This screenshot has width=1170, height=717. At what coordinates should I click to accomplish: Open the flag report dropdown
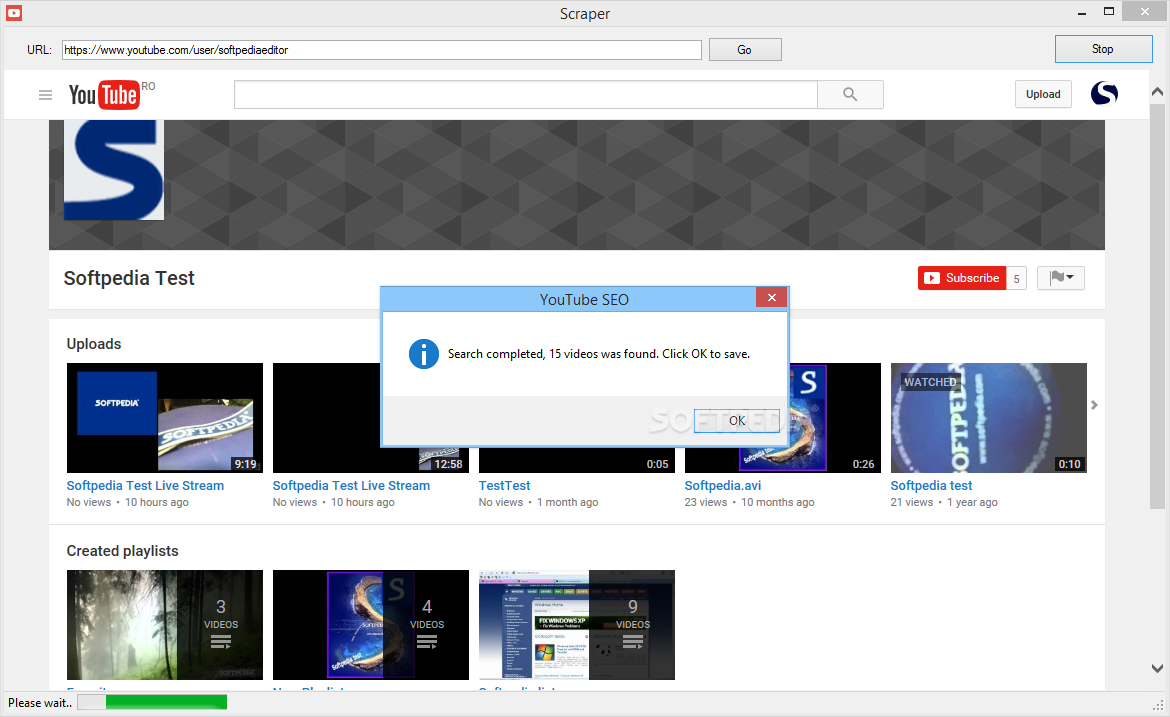coord(1060,278)
